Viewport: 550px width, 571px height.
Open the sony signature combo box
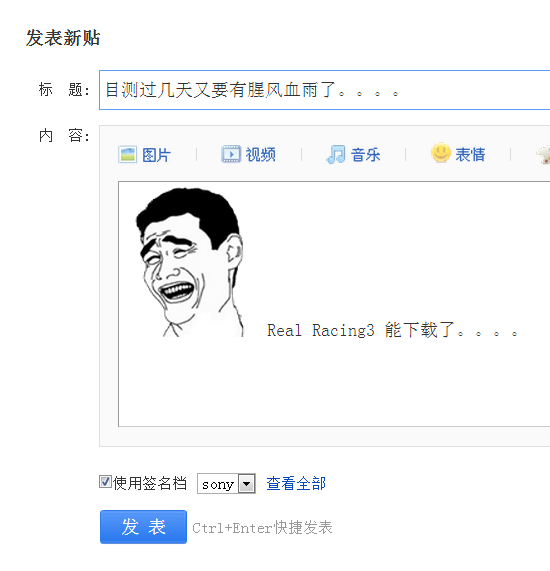pos(226,484)
